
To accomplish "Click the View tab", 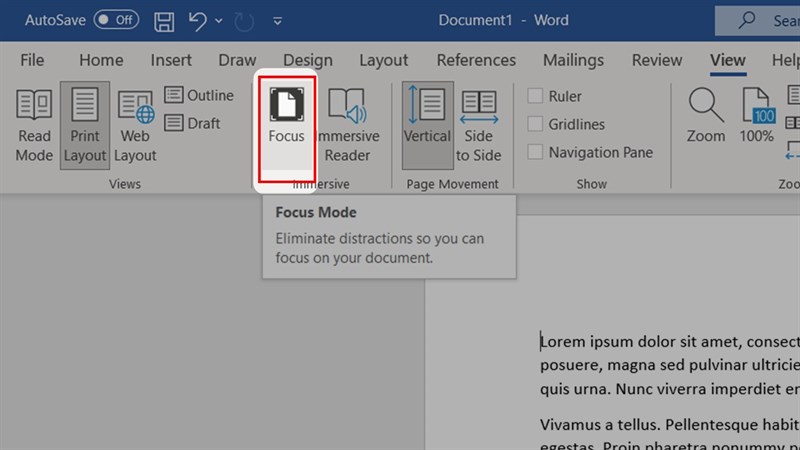I will point(728,60).
